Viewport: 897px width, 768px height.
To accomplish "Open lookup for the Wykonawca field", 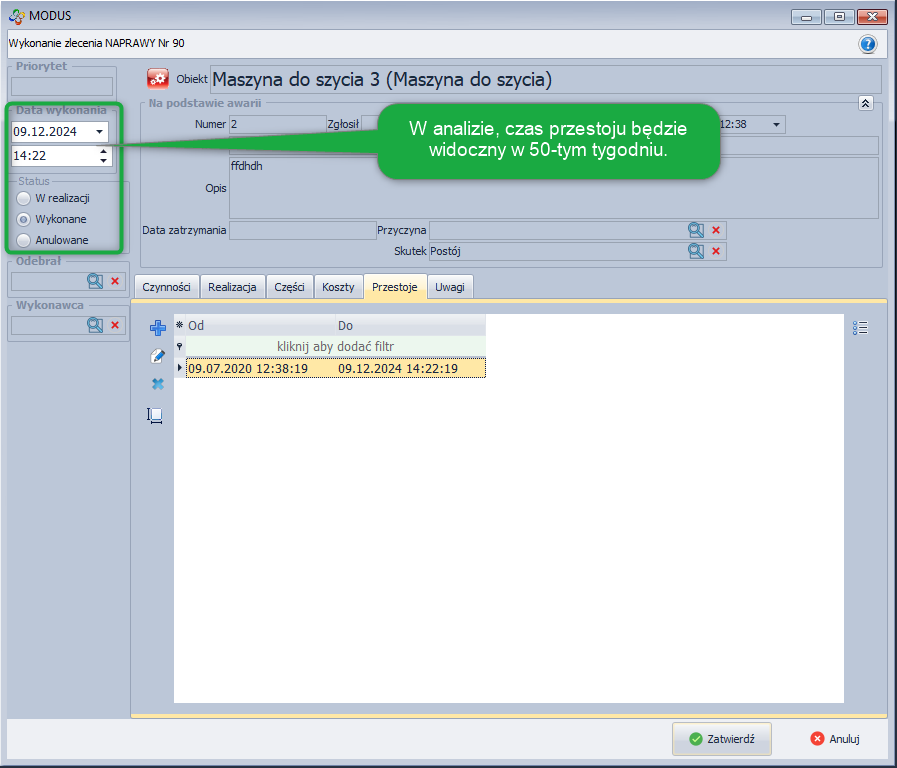I will tap(95, 325).
